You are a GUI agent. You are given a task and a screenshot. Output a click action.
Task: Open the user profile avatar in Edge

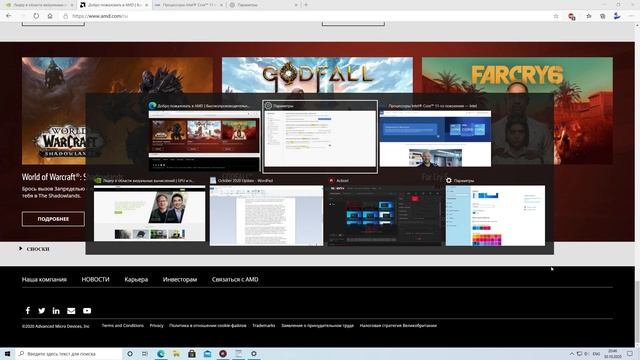pos(617,16)
